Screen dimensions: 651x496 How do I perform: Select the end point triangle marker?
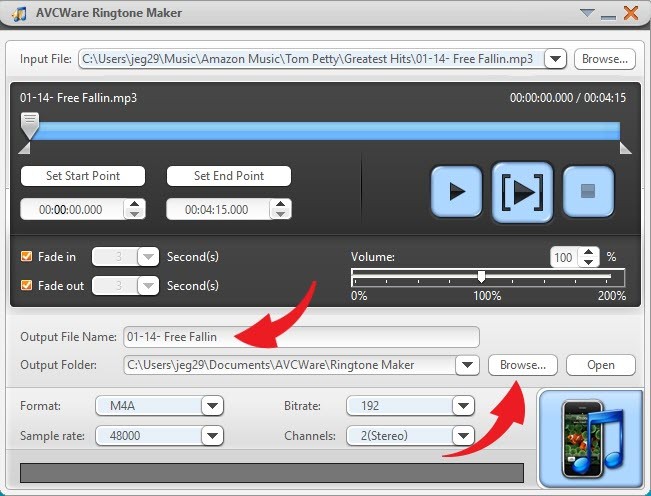pyautogui.click(x=625, y=148)
